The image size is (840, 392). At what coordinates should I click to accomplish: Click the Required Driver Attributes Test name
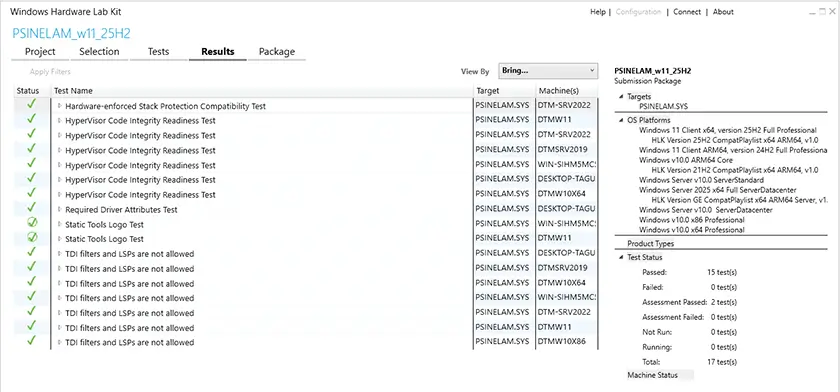[121, 209]
